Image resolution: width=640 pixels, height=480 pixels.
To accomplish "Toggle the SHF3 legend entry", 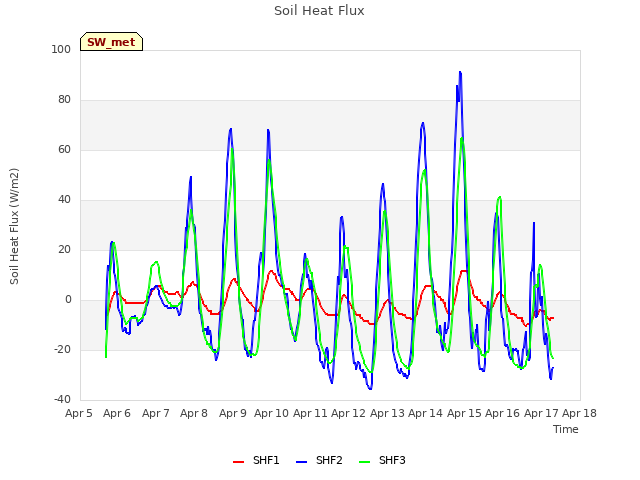I will pos(382,460).
